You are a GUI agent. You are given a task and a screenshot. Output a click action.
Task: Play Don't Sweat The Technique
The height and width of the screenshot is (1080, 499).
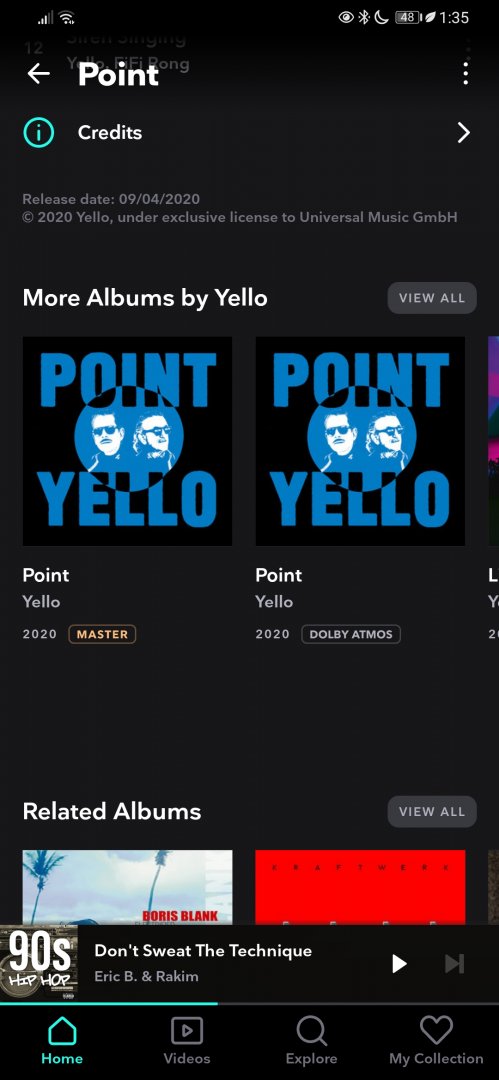[x=399, y=963]
